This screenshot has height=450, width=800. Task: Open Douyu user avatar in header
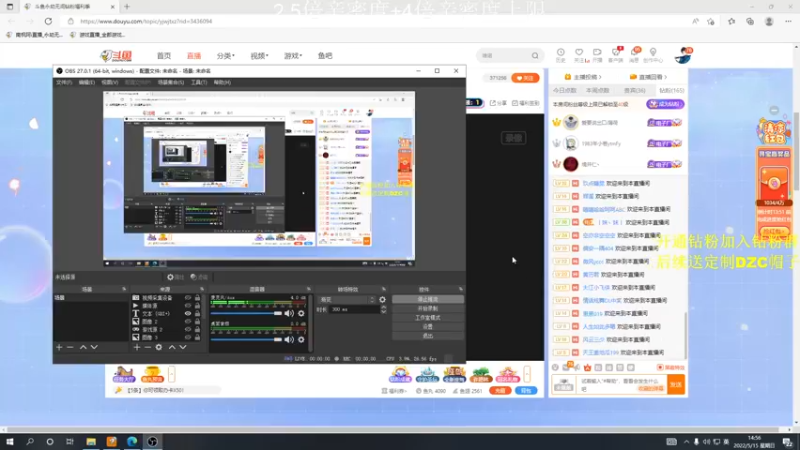[x=682, y=55]
